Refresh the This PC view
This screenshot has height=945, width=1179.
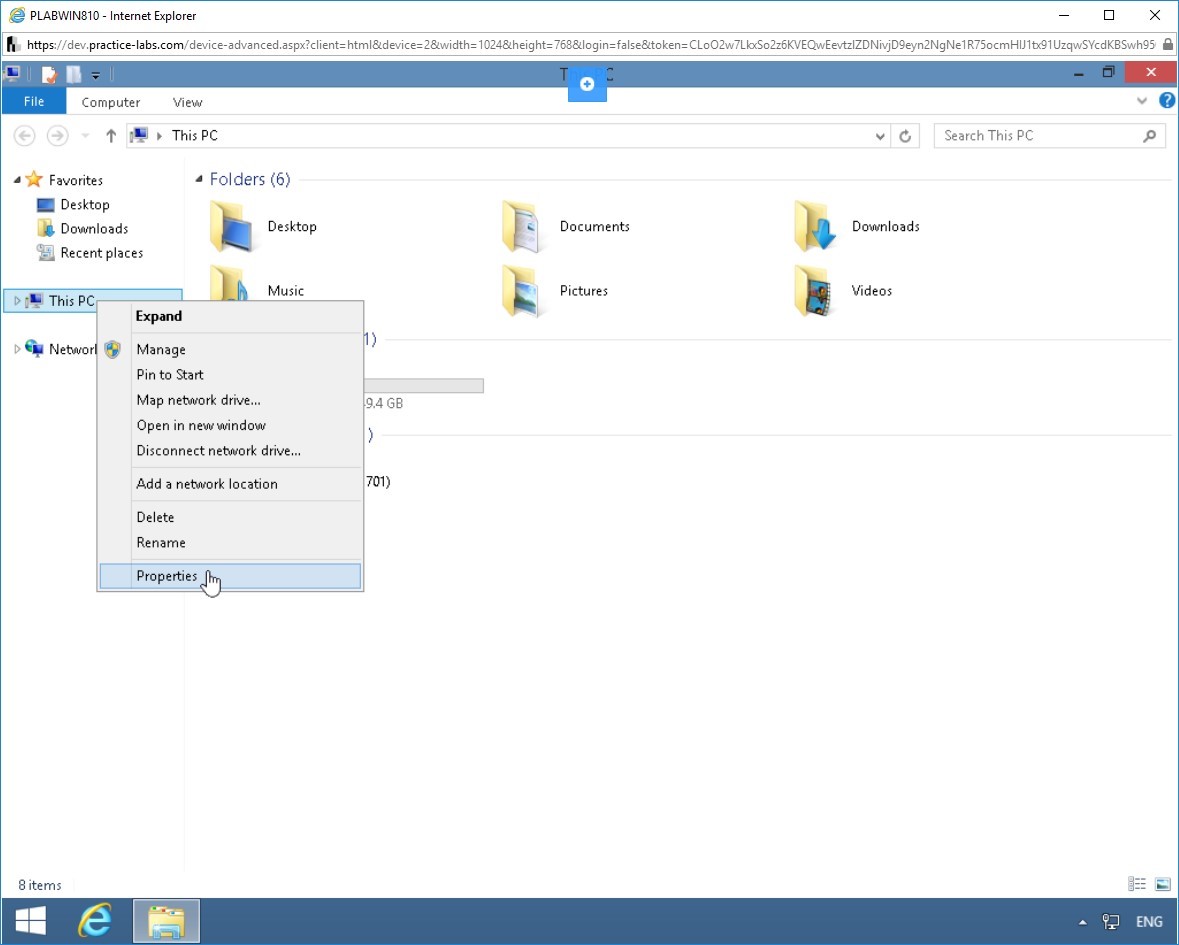[x=905, y=136]
